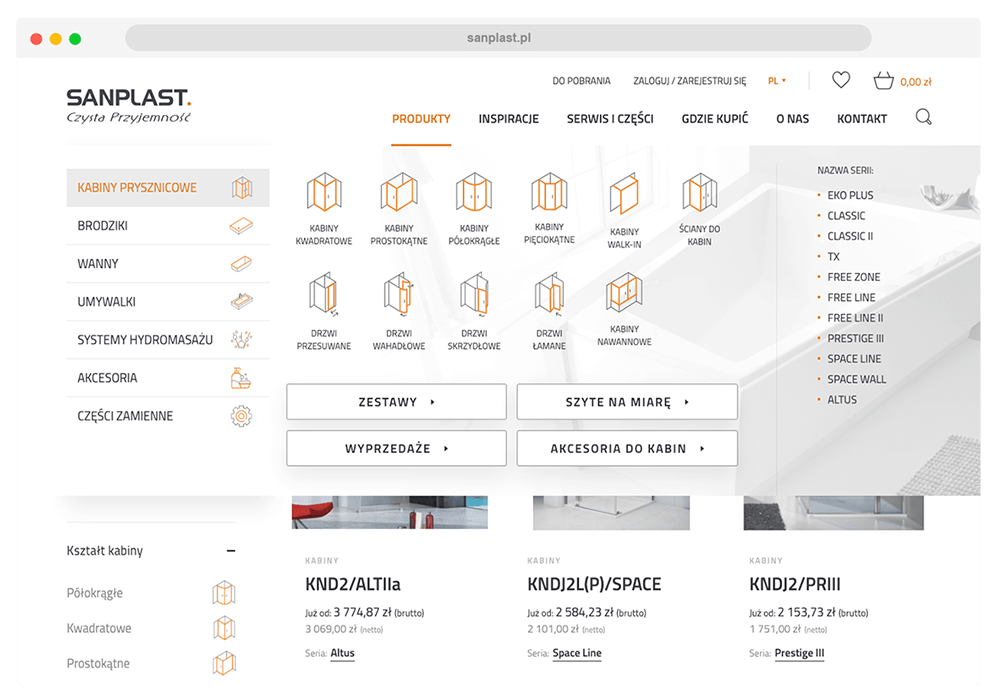The height and width of the screenshot is (700, 1000).
Task: Select the TX series
Action: pyautogui.click(x=834, y=256)
